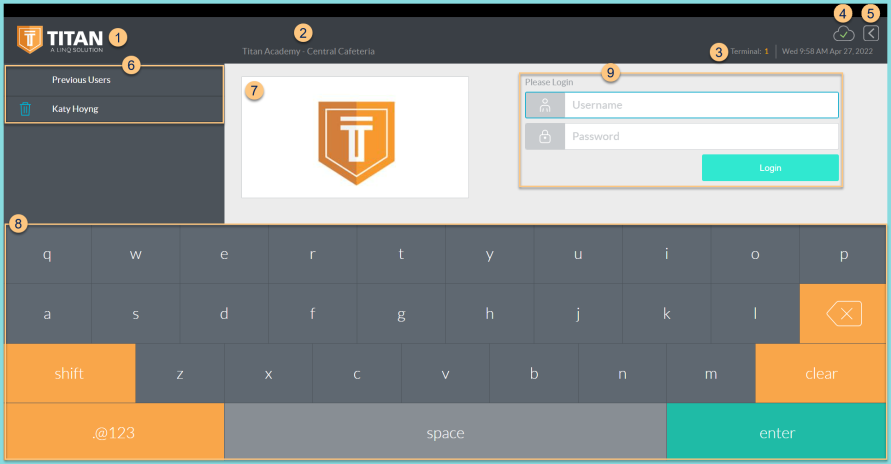891x464 pixels.
Task: Tap the j key
Action: click(x=578, y=313)
